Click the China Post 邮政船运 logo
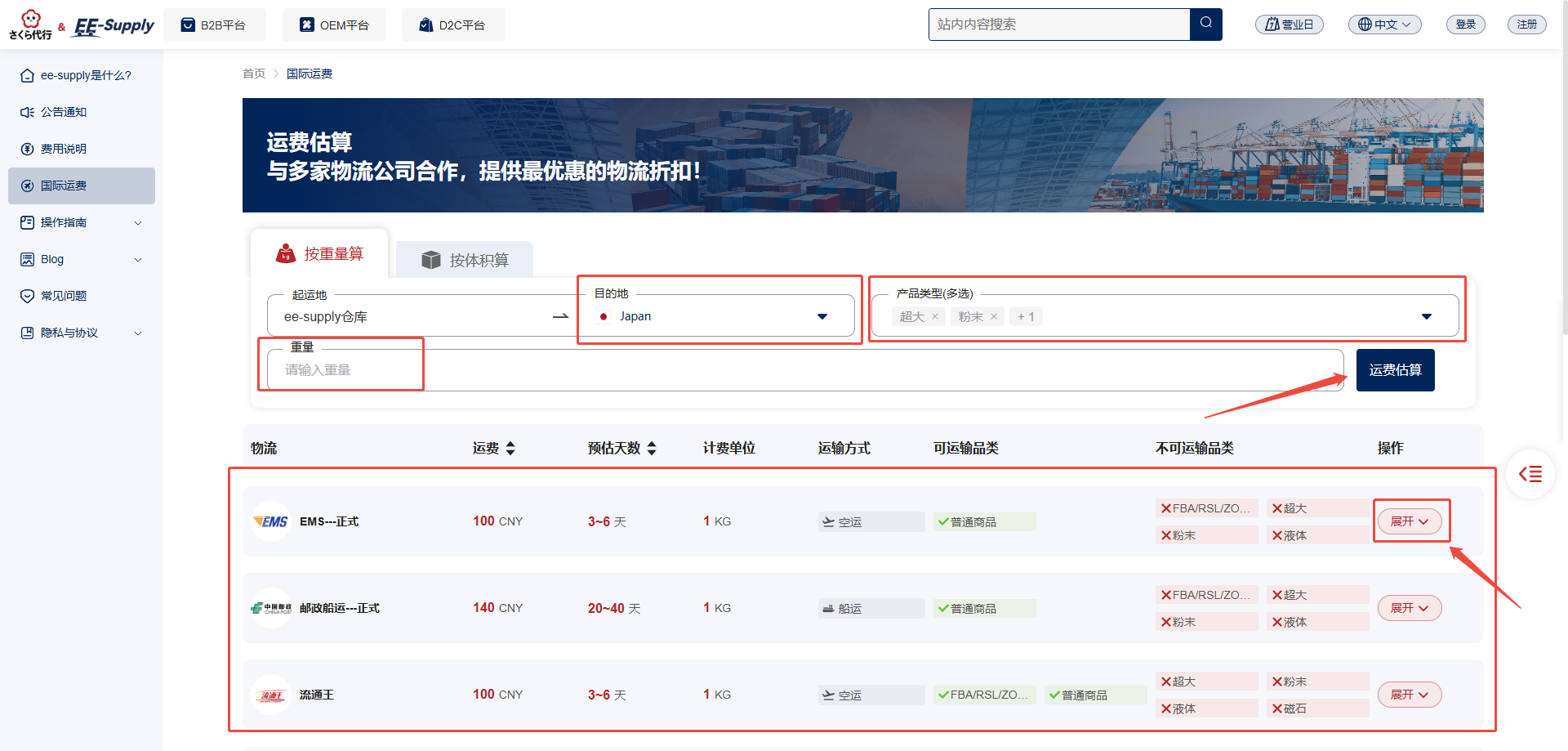The height and width of the screenshot is (751, 1568). [271, 608]
